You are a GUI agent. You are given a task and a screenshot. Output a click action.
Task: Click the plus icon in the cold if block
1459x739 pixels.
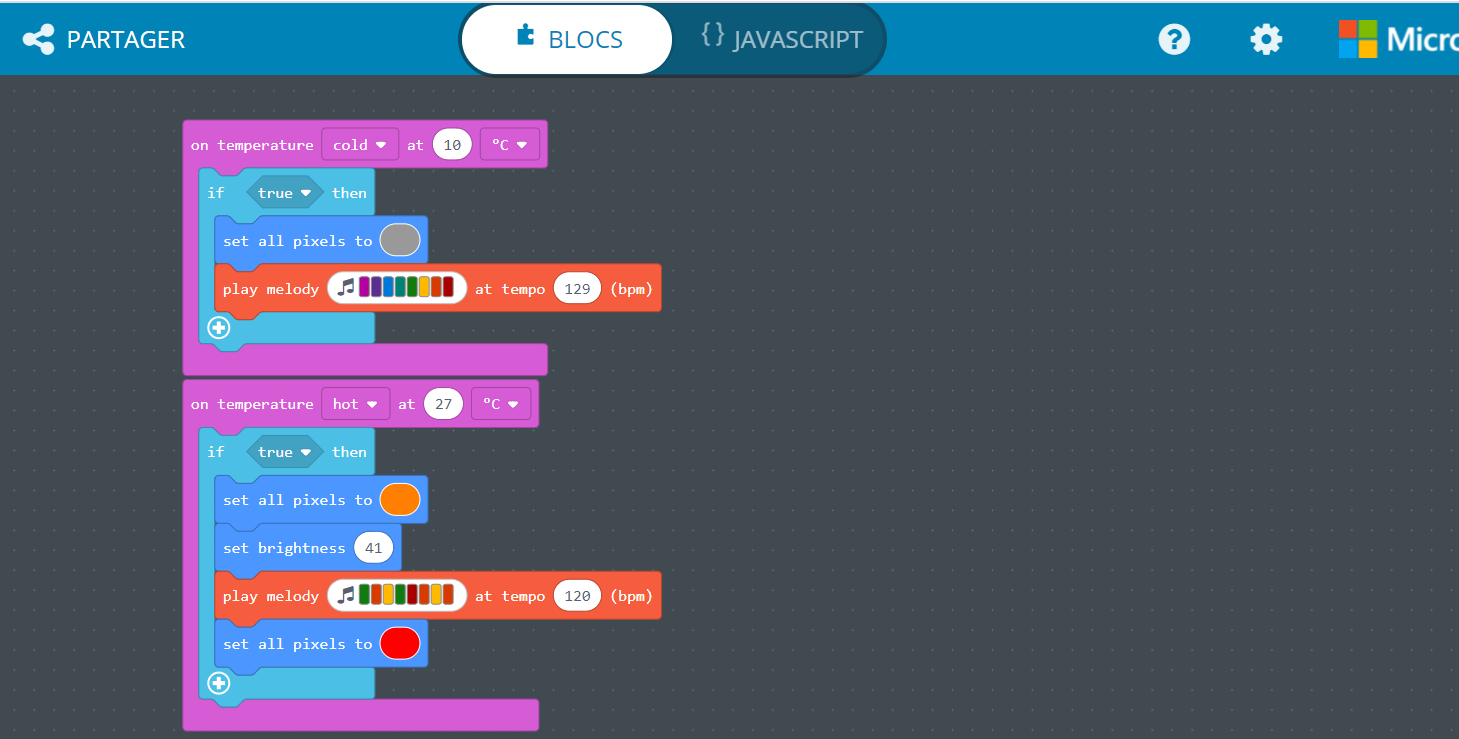219,327
